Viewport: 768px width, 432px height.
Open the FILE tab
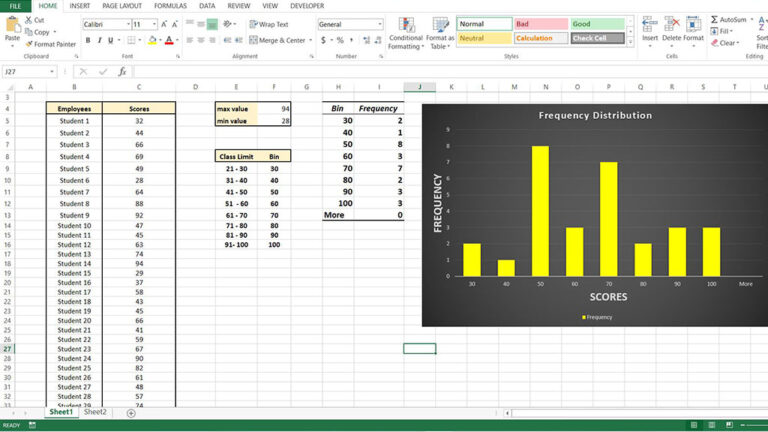15,6
